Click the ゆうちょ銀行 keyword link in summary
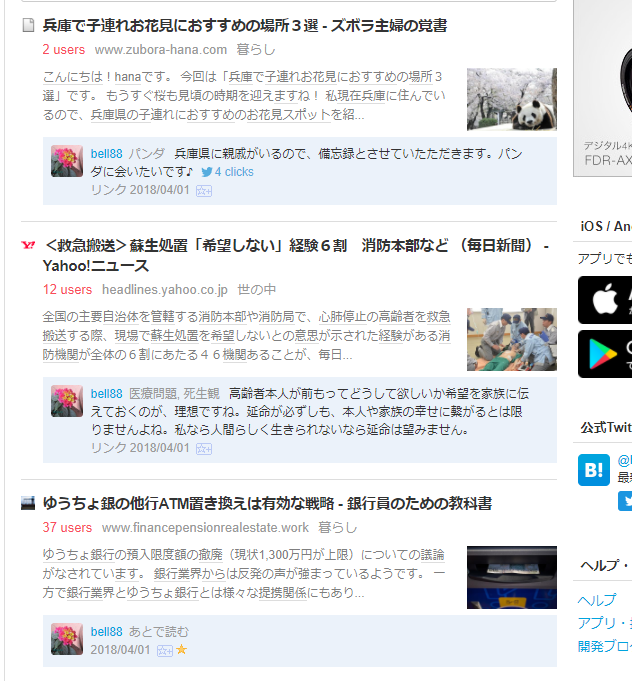The width and height of the screenshot is (632, 681). pos(162,593)
